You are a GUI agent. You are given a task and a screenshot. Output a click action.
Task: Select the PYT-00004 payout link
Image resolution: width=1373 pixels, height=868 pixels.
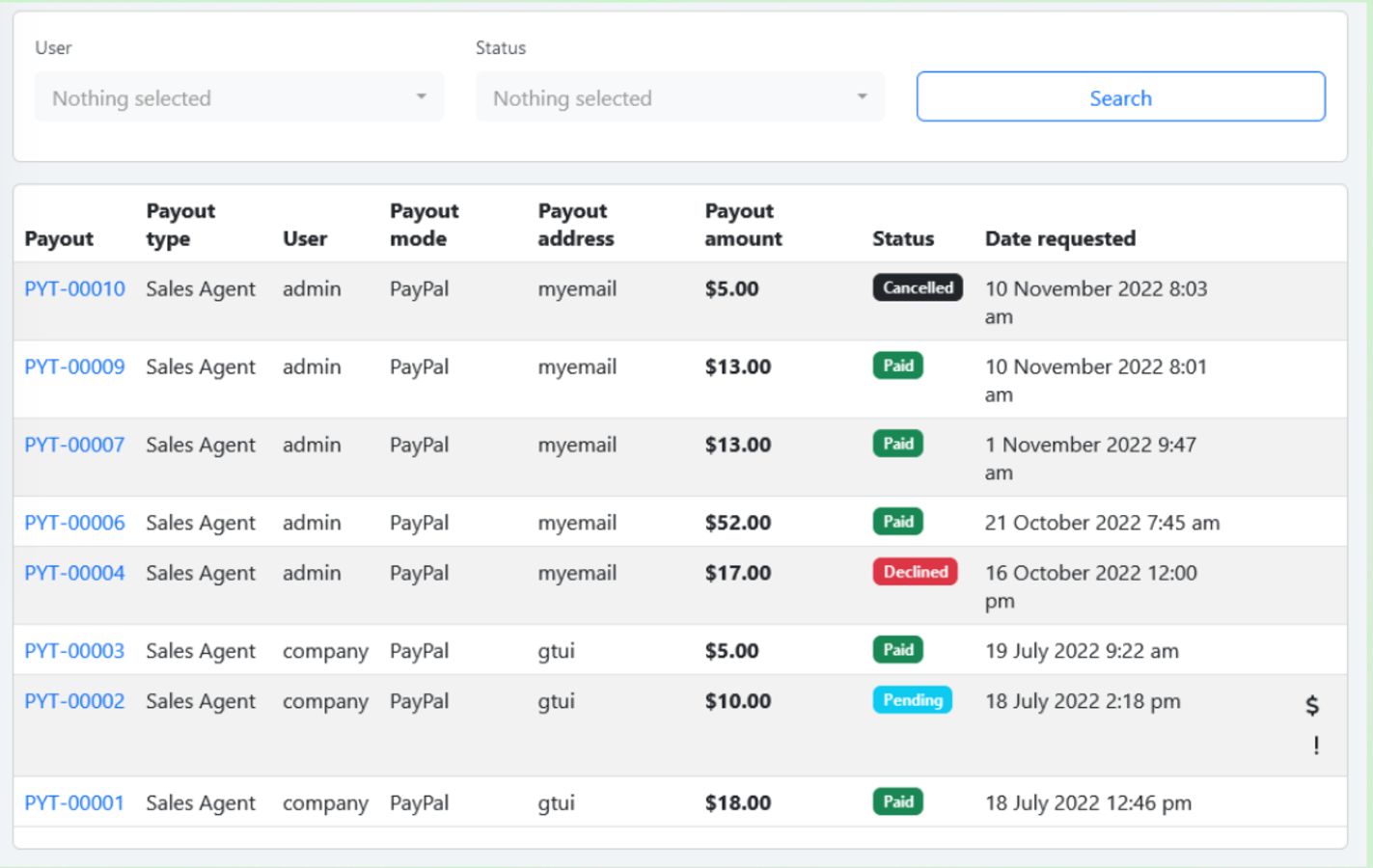click(x=74, y=573)
